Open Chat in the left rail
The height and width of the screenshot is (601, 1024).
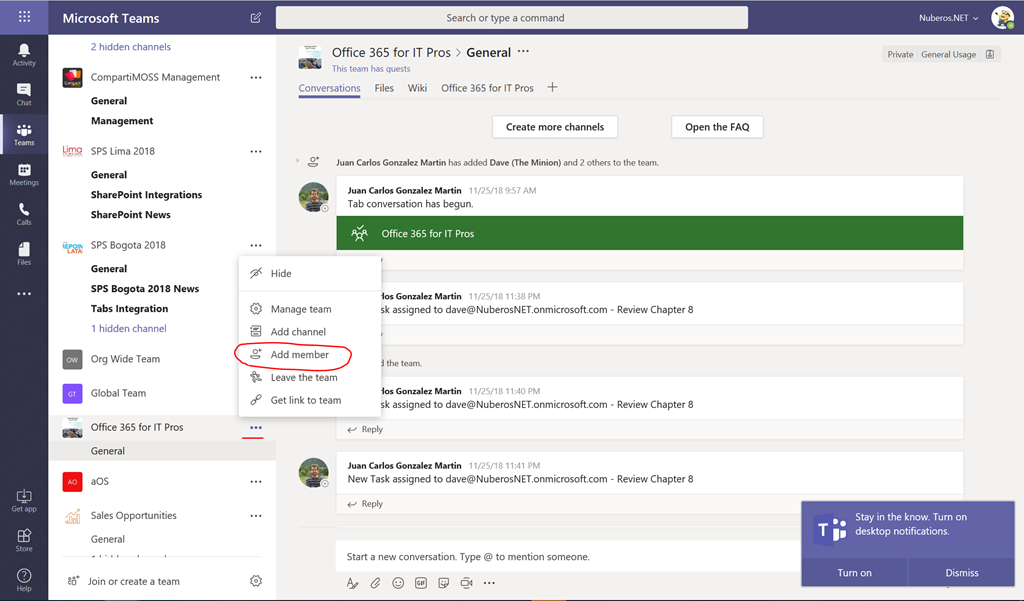24,95
